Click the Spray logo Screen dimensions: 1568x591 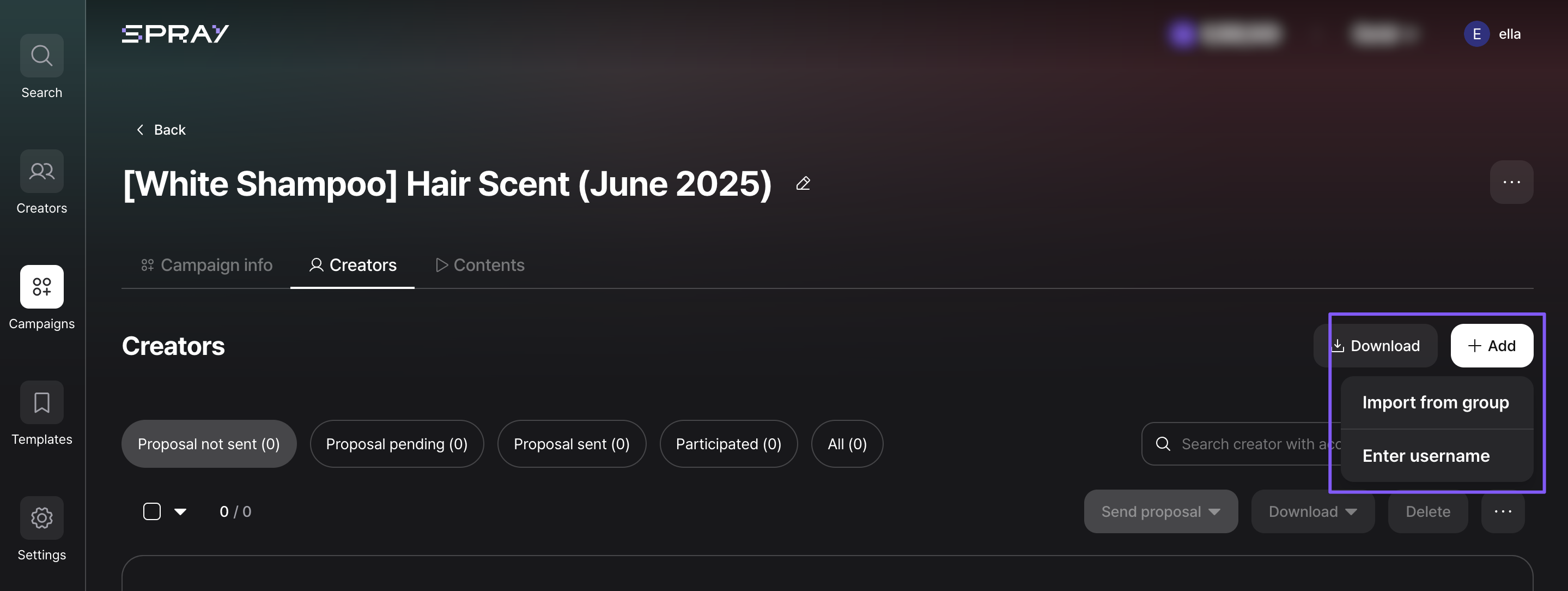175,33
